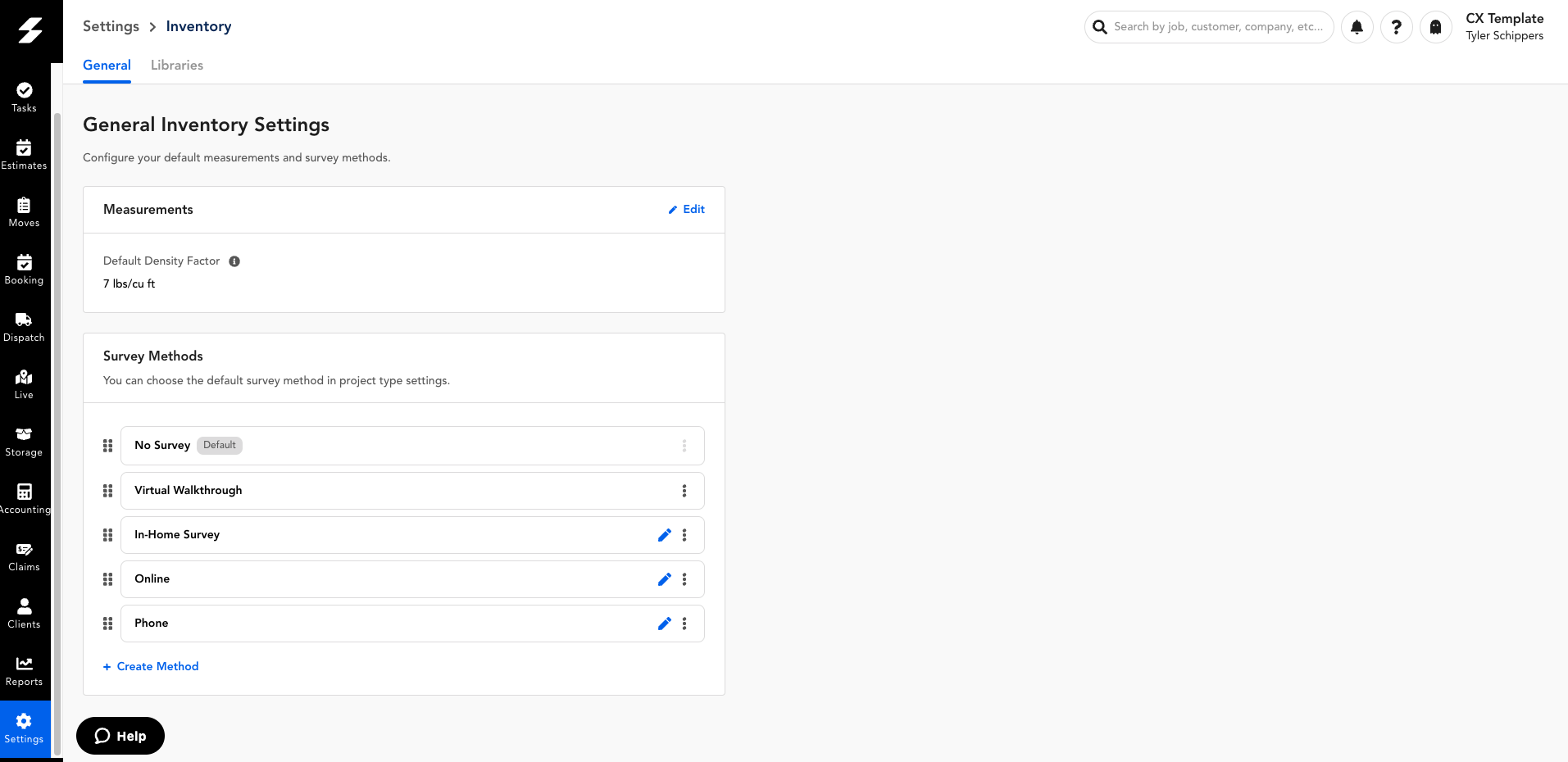Screen dimensions: 1568x762
Task: Edit Online method with pencil icon
Action: click(665, 579)
